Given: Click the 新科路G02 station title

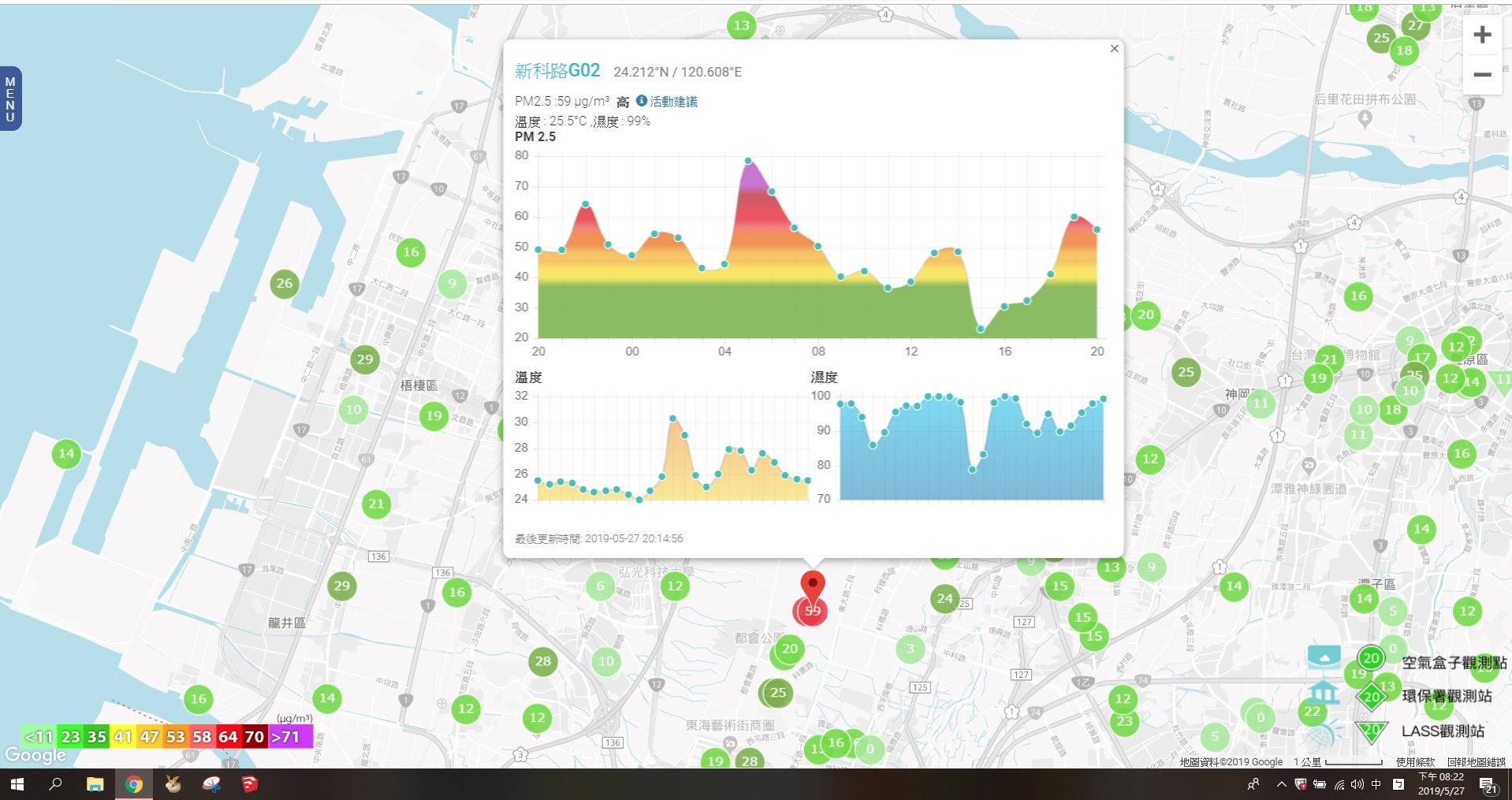Looking at the screenshot, I should 557,71.
